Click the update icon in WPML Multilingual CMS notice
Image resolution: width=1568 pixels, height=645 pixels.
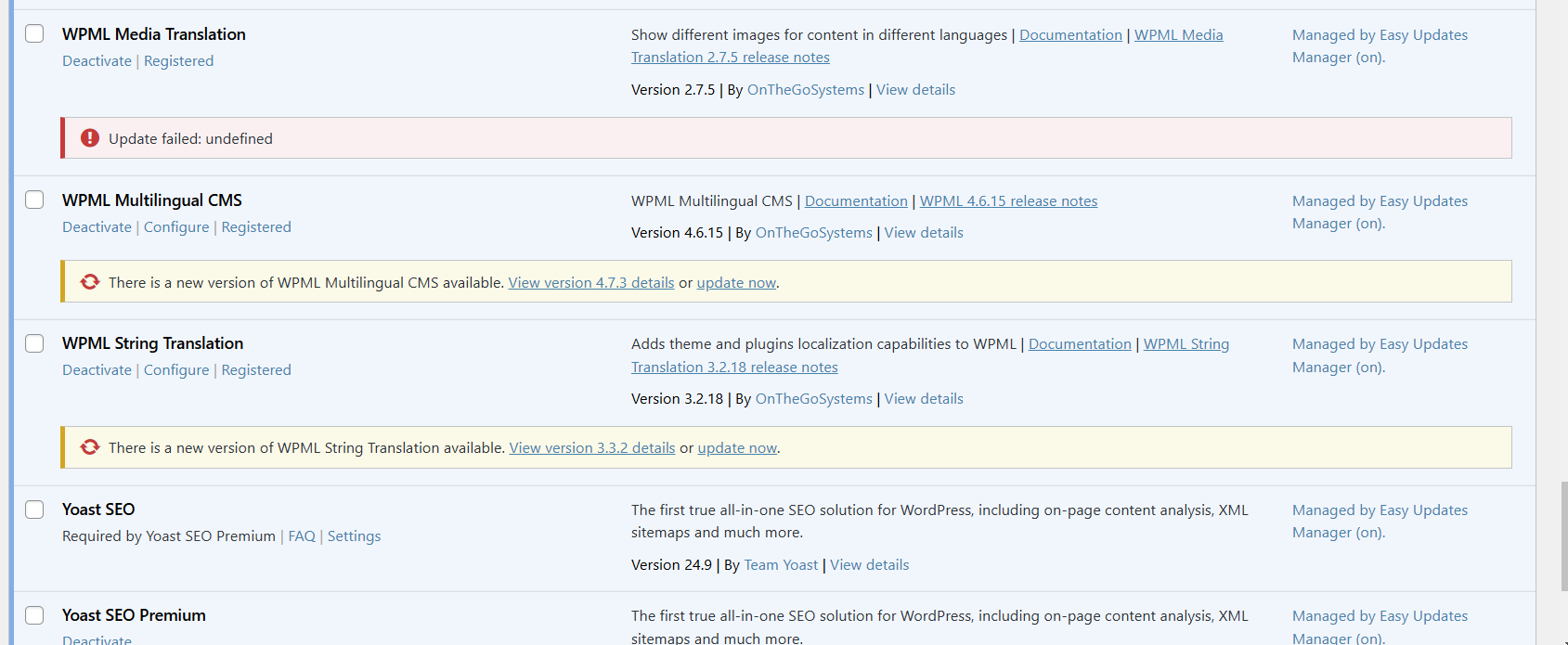(90, 282)
